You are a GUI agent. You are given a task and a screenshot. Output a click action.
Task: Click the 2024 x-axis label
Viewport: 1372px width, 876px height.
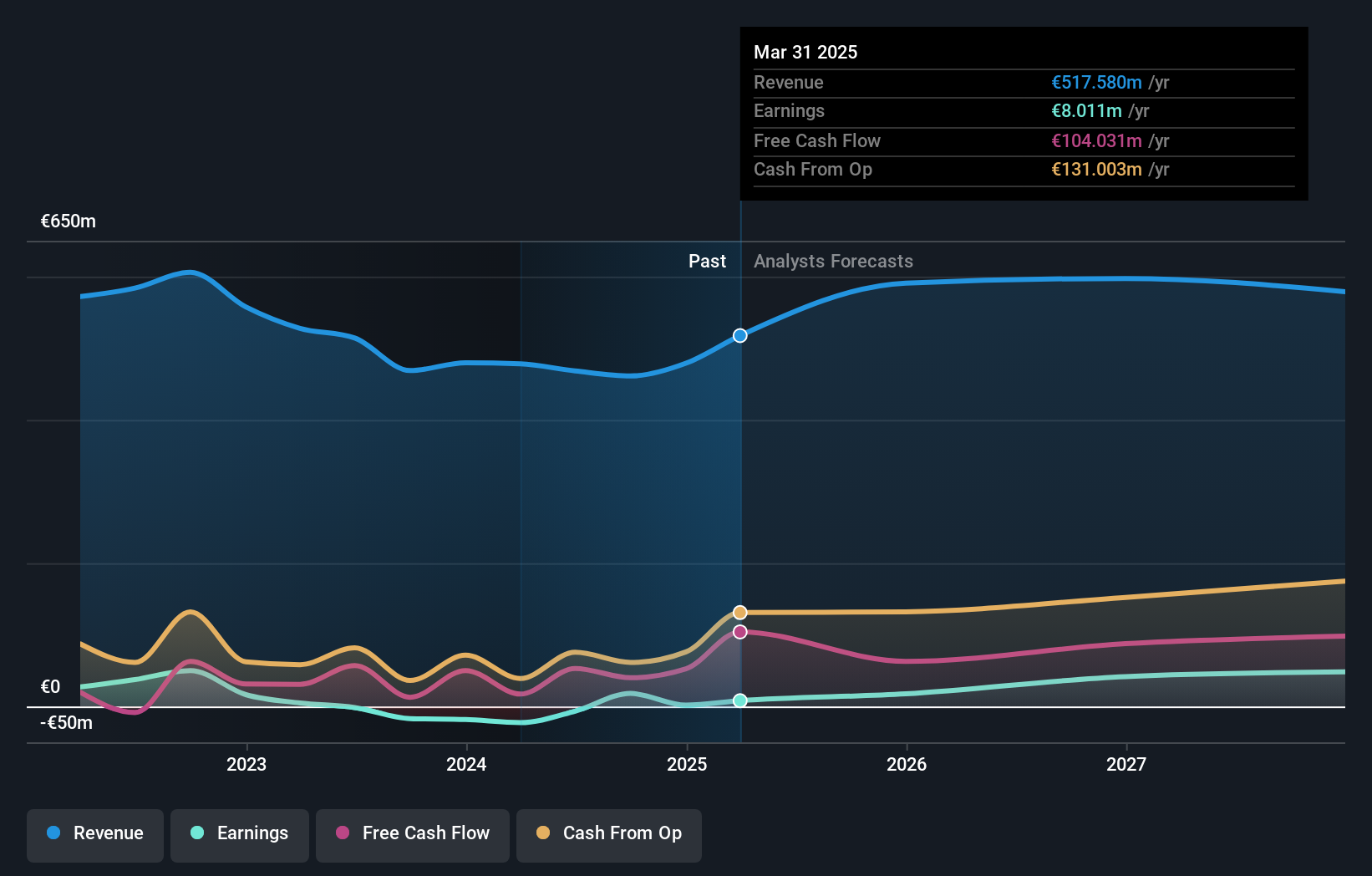tap(466, 764)
